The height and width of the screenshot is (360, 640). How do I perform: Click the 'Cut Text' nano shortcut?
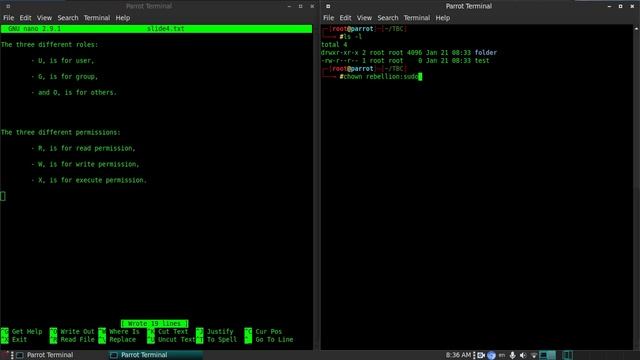coord(173,331)
